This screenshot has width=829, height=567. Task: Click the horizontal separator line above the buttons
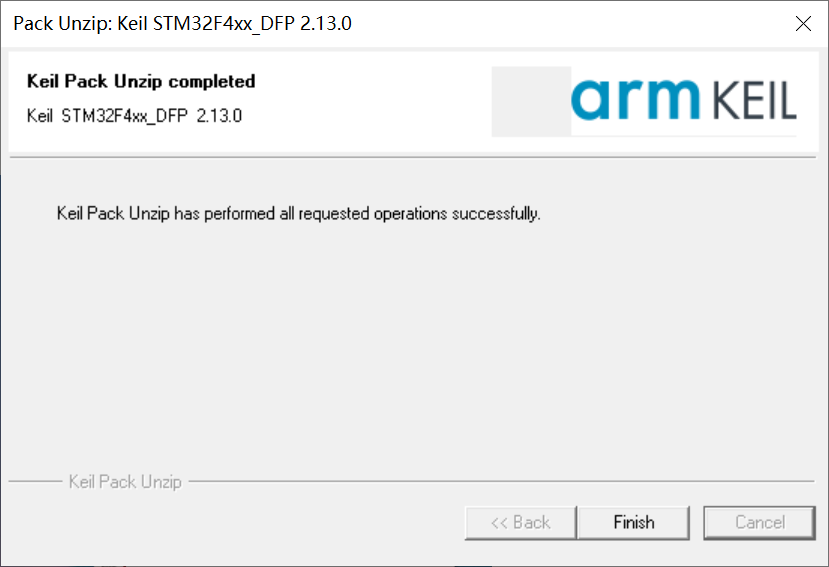point(500,482)
